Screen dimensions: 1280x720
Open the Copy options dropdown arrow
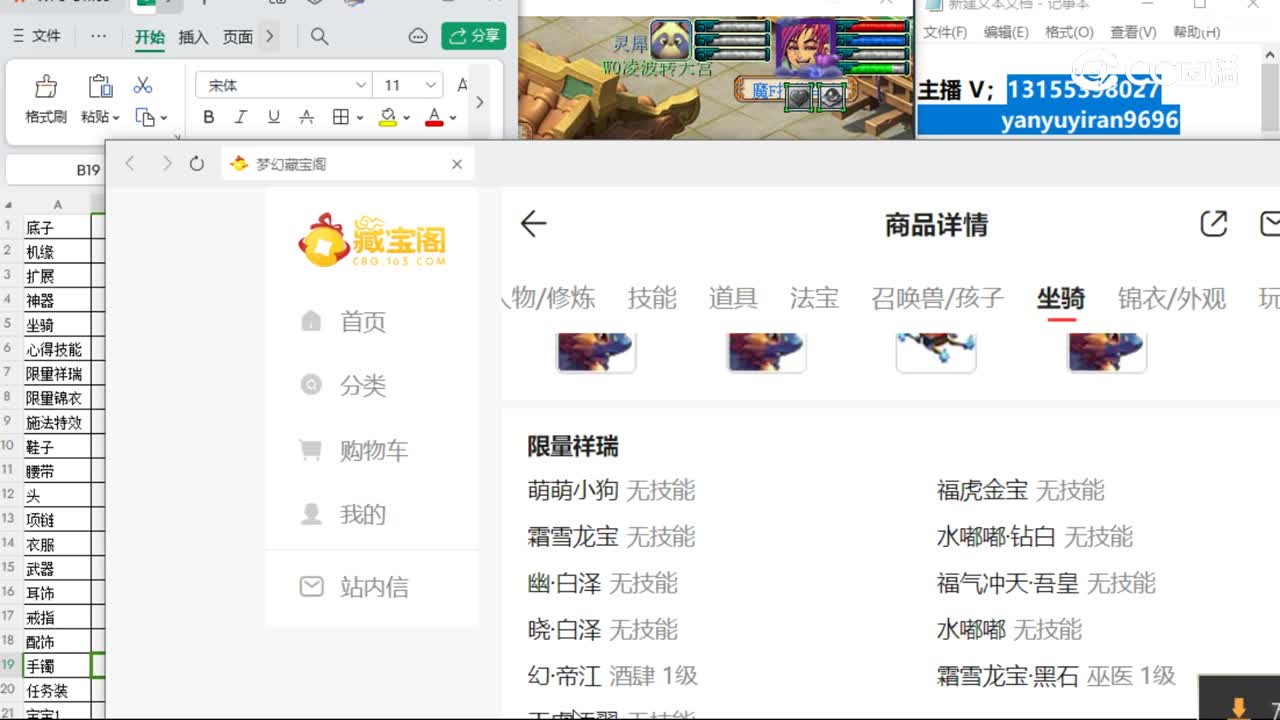click(163, 118)
